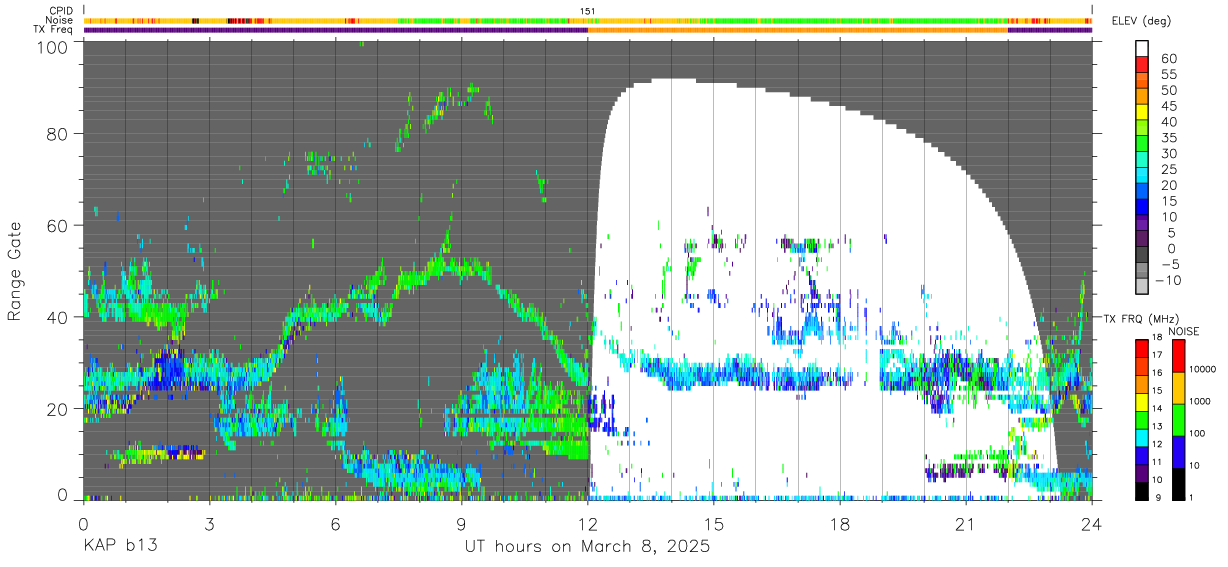The image size is (1228, 567).
Task: Click the 9 tick on UT hours axis
Action: [x=461, y=523]
